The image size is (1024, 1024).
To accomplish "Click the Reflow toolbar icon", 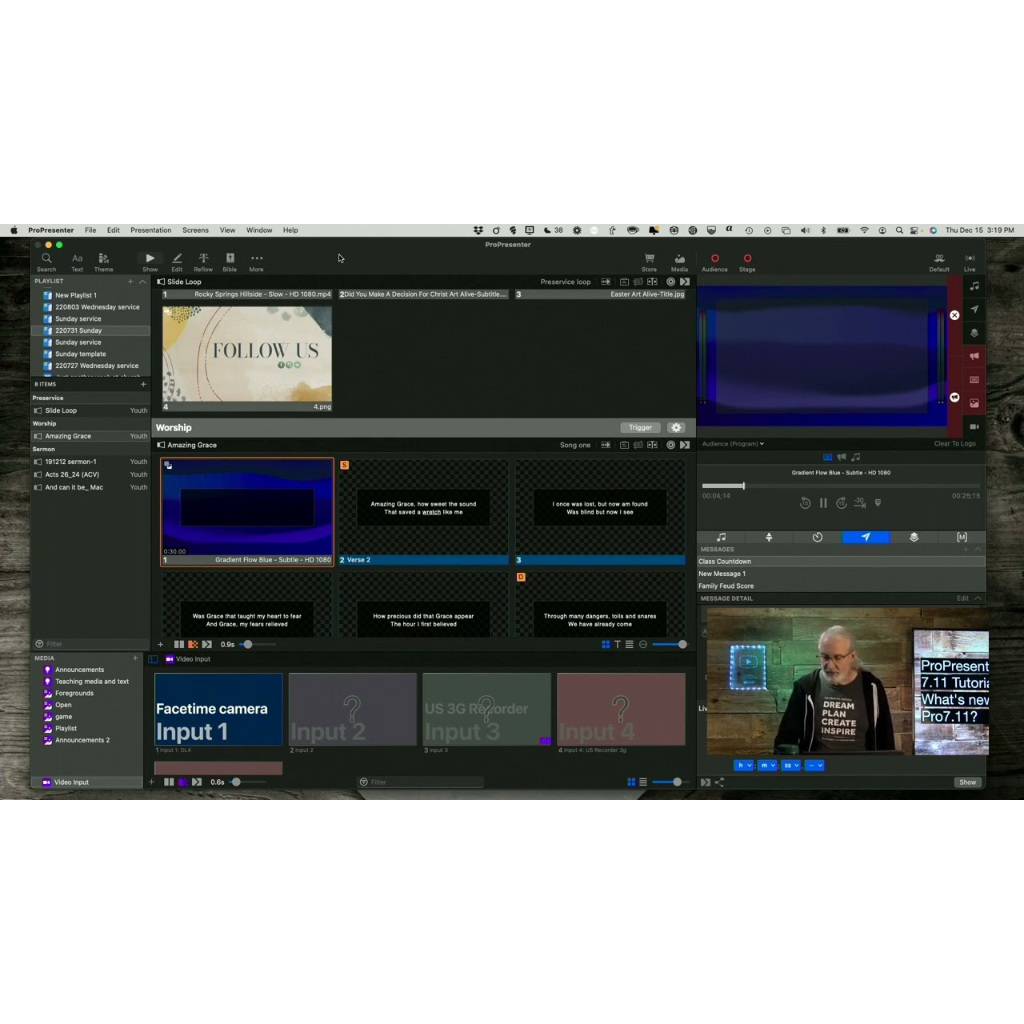I will coord(203,261).
